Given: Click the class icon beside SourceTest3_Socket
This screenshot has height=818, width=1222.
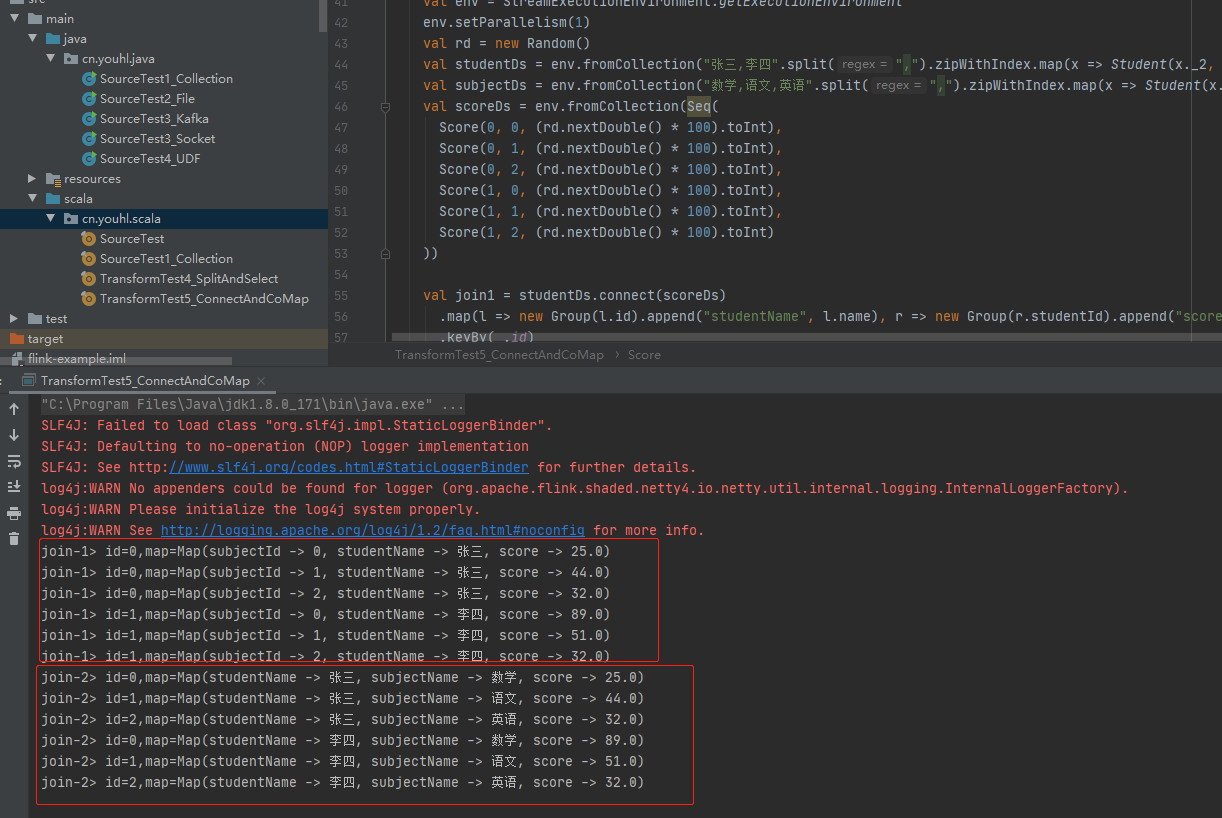Looking at the screenshot, I should coord(90,139).
